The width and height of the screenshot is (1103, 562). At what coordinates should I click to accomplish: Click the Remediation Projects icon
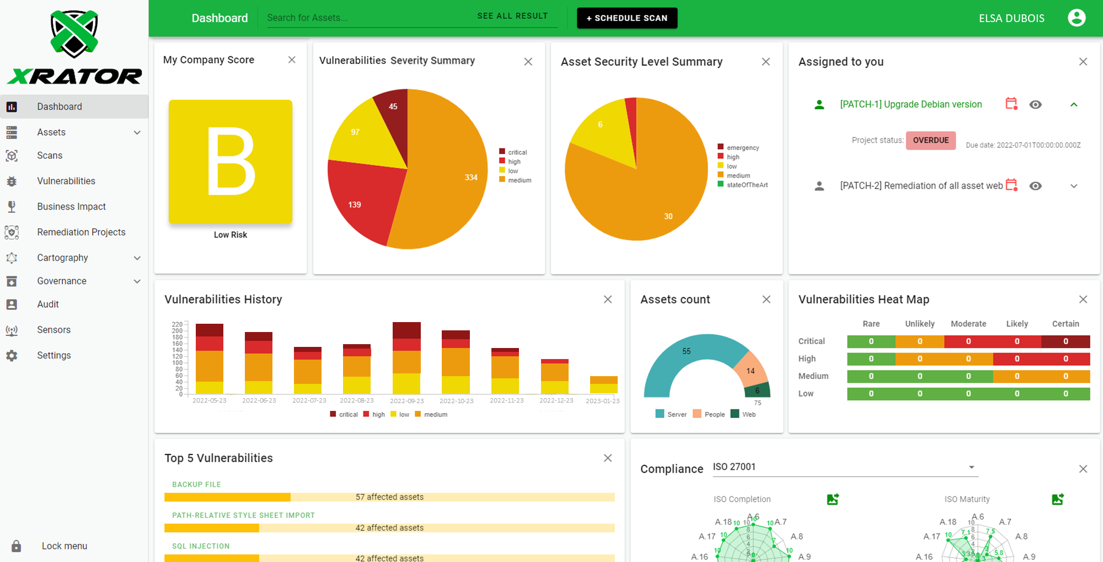pos(11,232)
